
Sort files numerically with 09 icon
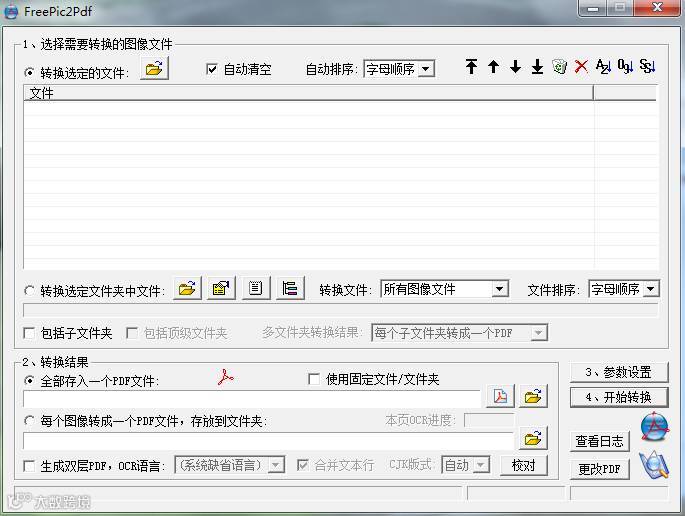point(625,66)
